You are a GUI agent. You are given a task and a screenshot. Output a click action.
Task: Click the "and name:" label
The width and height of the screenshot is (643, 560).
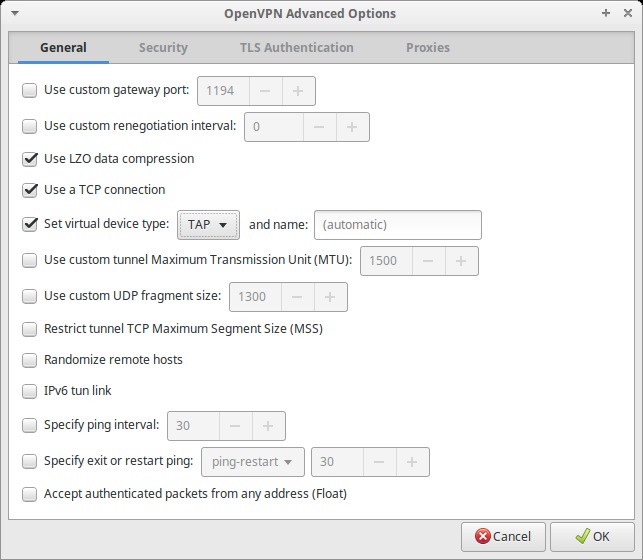tap(278, 225)
